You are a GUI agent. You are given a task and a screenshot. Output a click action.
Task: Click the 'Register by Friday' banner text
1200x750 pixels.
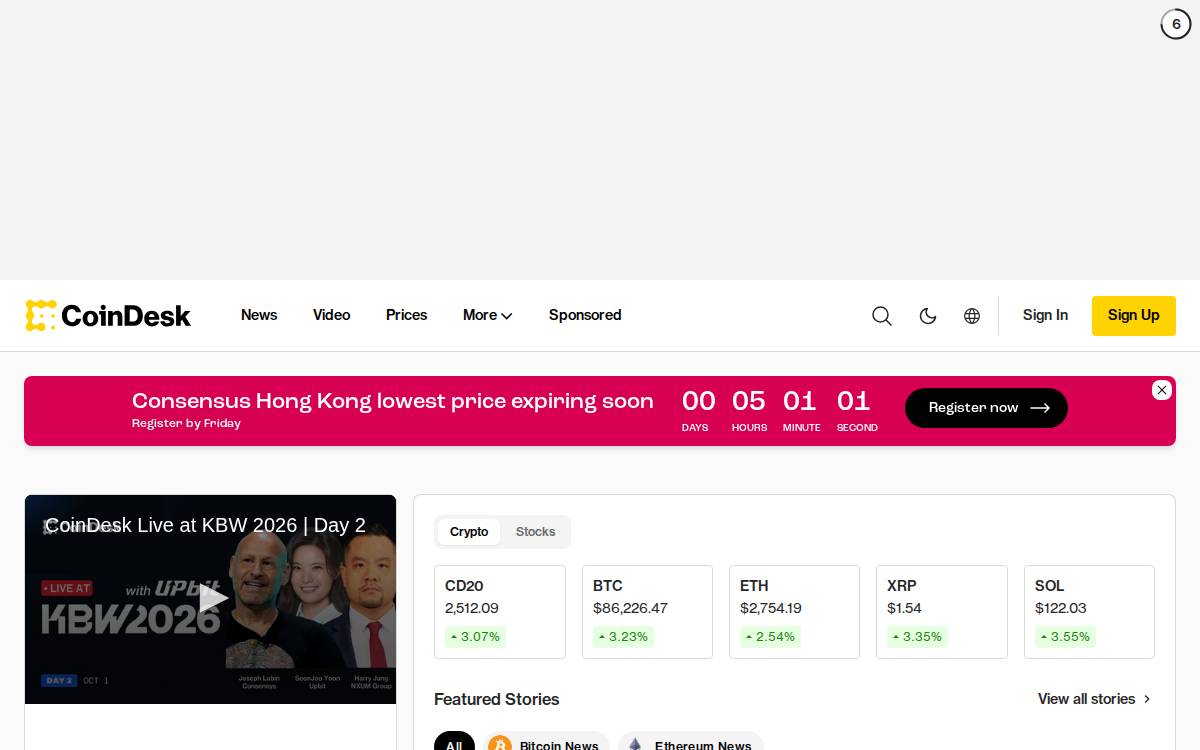coord(186,424)
